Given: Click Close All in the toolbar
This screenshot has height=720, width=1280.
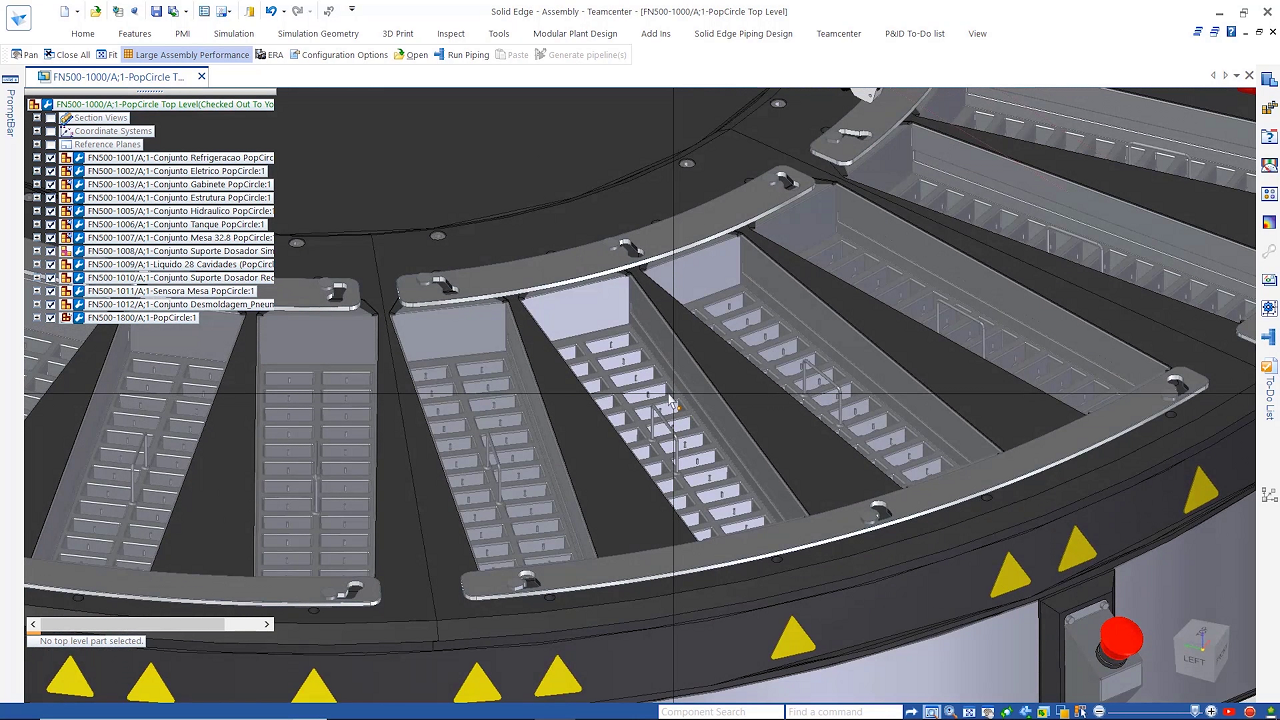Looking at the screenshot, I should pyautogui.click(x=66, y=55).
